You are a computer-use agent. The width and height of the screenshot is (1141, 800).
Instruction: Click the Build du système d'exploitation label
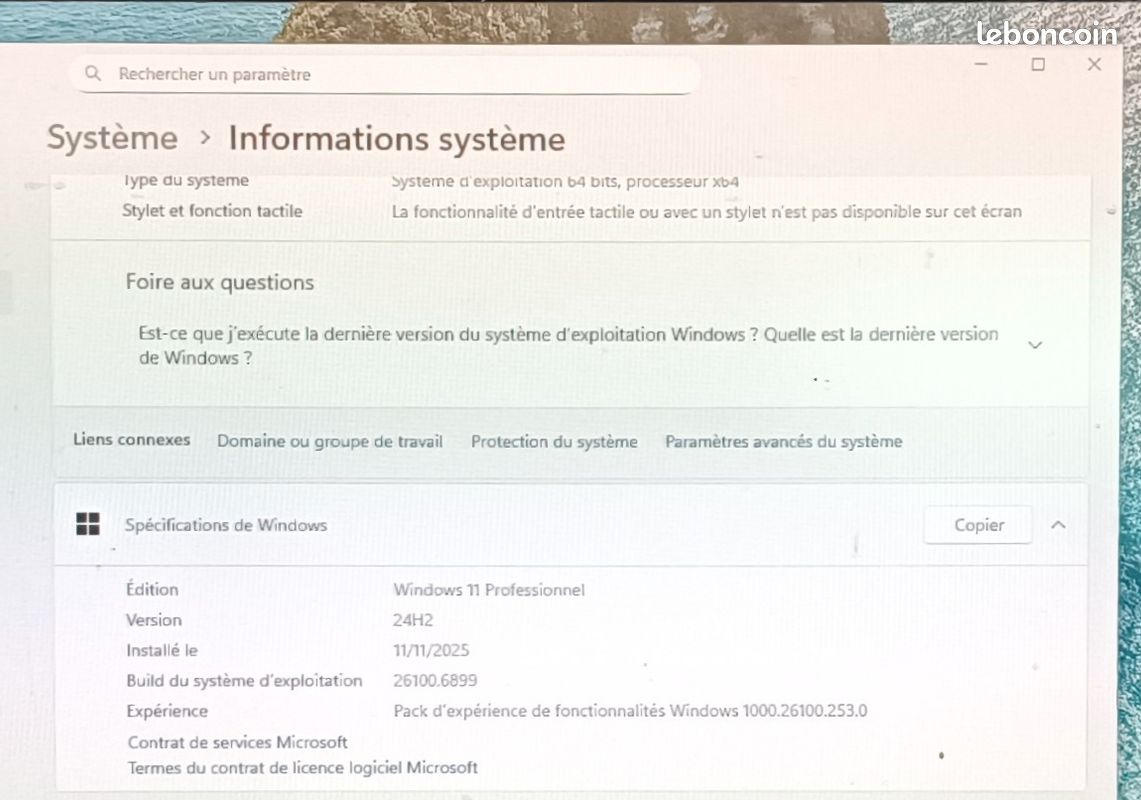tap(244, 681)
